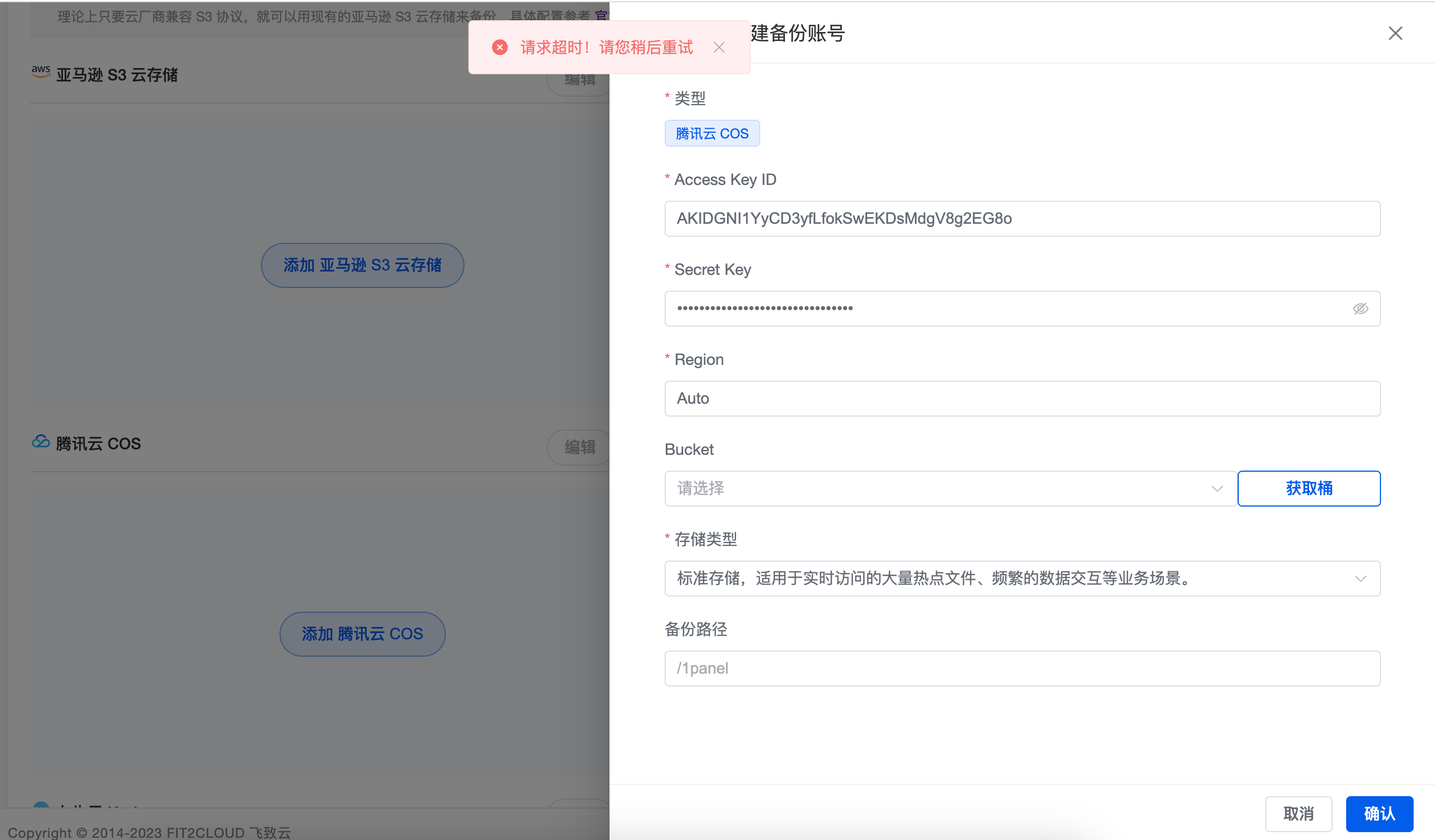Viewport: 1435px width, 840px height.
Task: Click the 存储类型 label
Action: tap(706, 539)
